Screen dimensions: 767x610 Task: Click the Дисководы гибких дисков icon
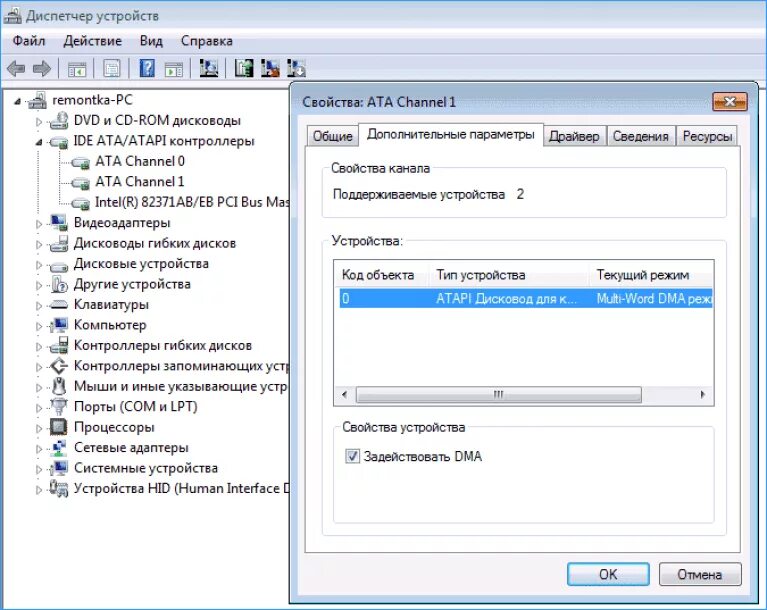[x=59, y=243]
